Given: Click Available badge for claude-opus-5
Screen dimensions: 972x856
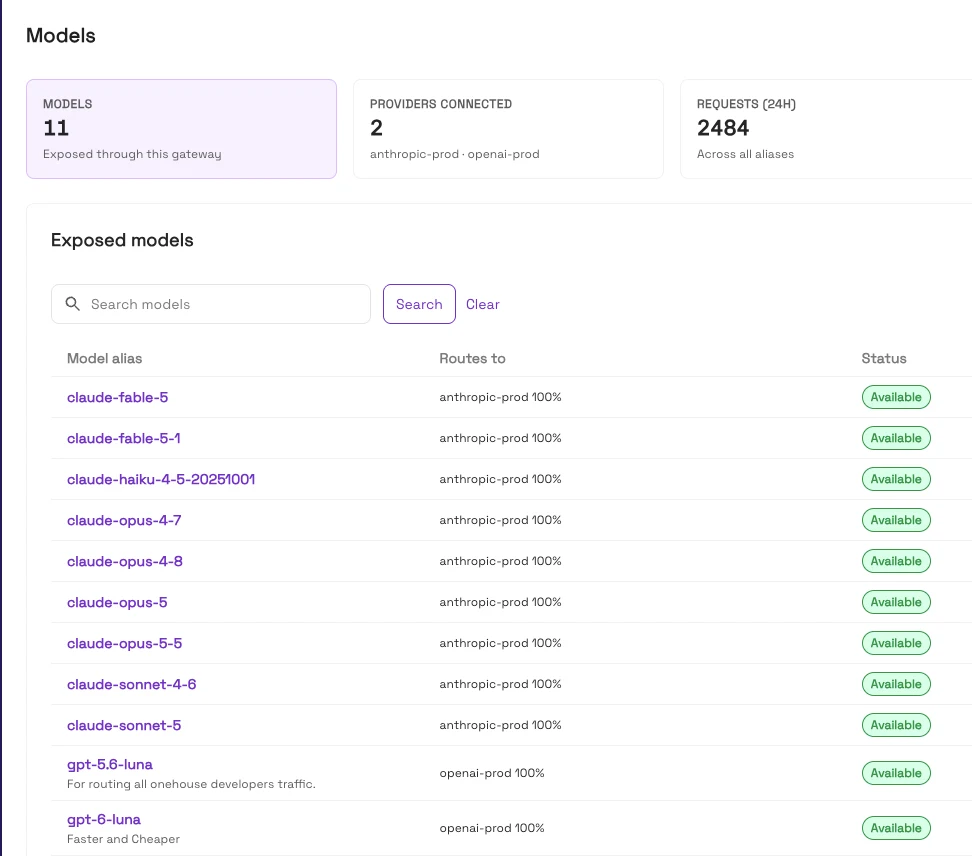Looking at the screenshot, I should (x=896, y=602).
